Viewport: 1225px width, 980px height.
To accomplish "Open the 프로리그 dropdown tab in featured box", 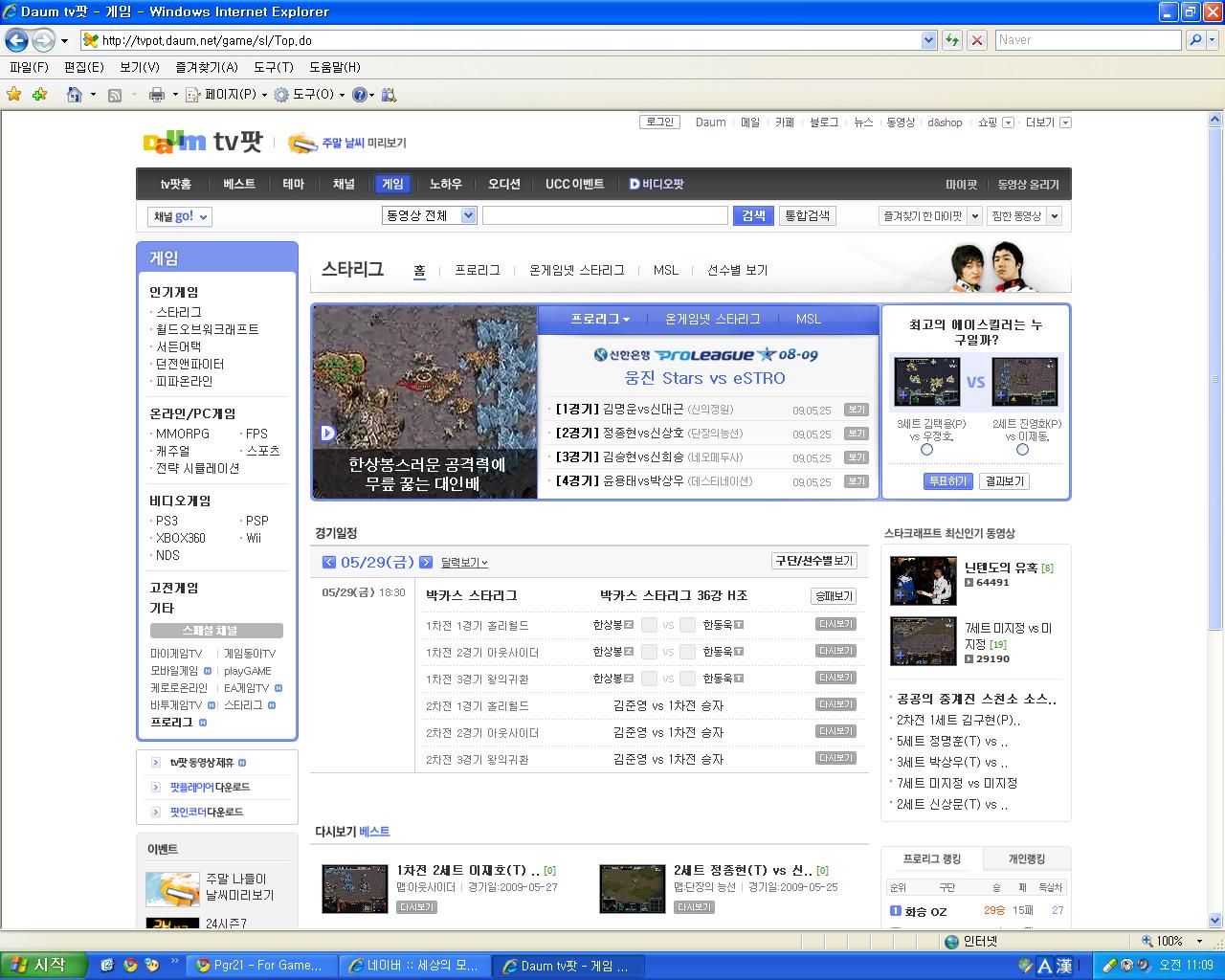I will coord(600,319).
